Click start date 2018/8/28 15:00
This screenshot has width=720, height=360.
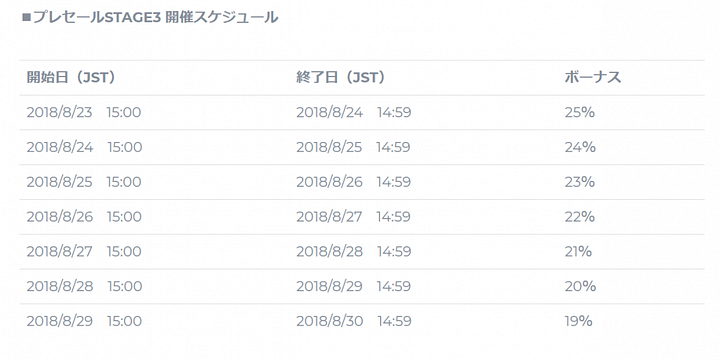(x=84, y=287)
